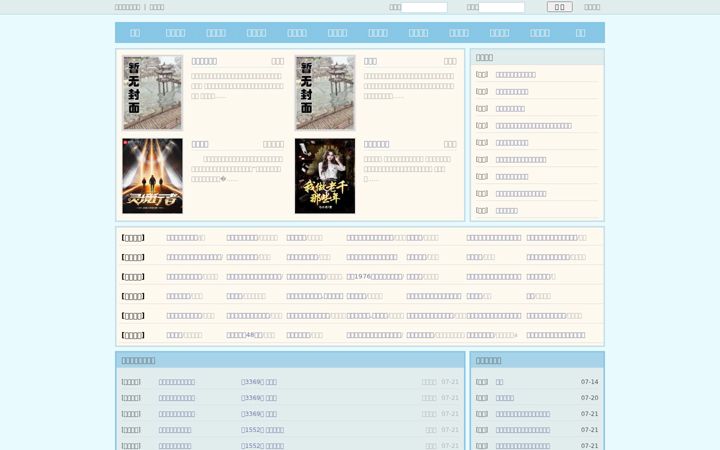Image resolution: width=720 pixels, height=450 pixels.
Task: Open the book title beside the 我做老千那些年 cover
Action: point(377,144)
